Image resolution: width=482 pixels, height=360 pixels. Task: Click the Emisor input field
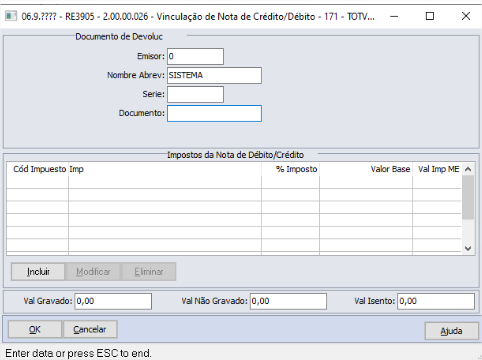195,56
